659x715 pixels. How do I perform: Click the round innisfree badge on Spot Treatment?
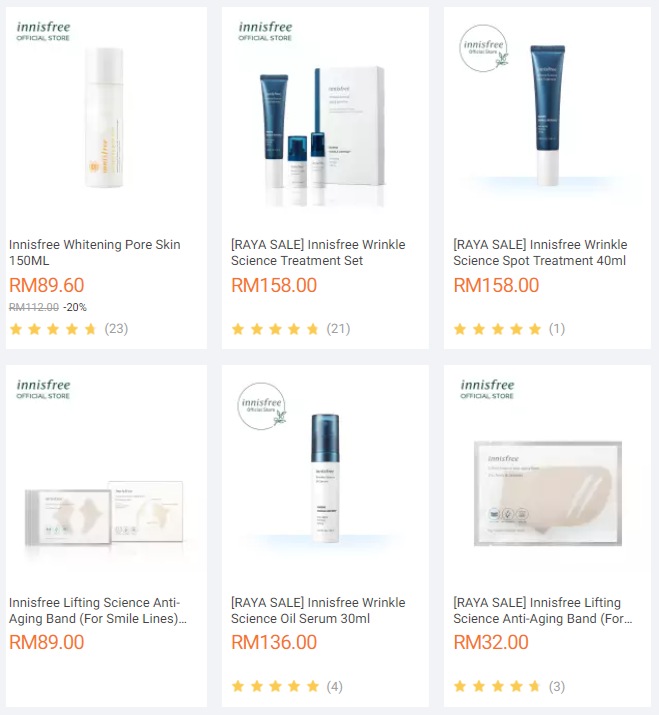pyautogui.click(x=483, y=48)
